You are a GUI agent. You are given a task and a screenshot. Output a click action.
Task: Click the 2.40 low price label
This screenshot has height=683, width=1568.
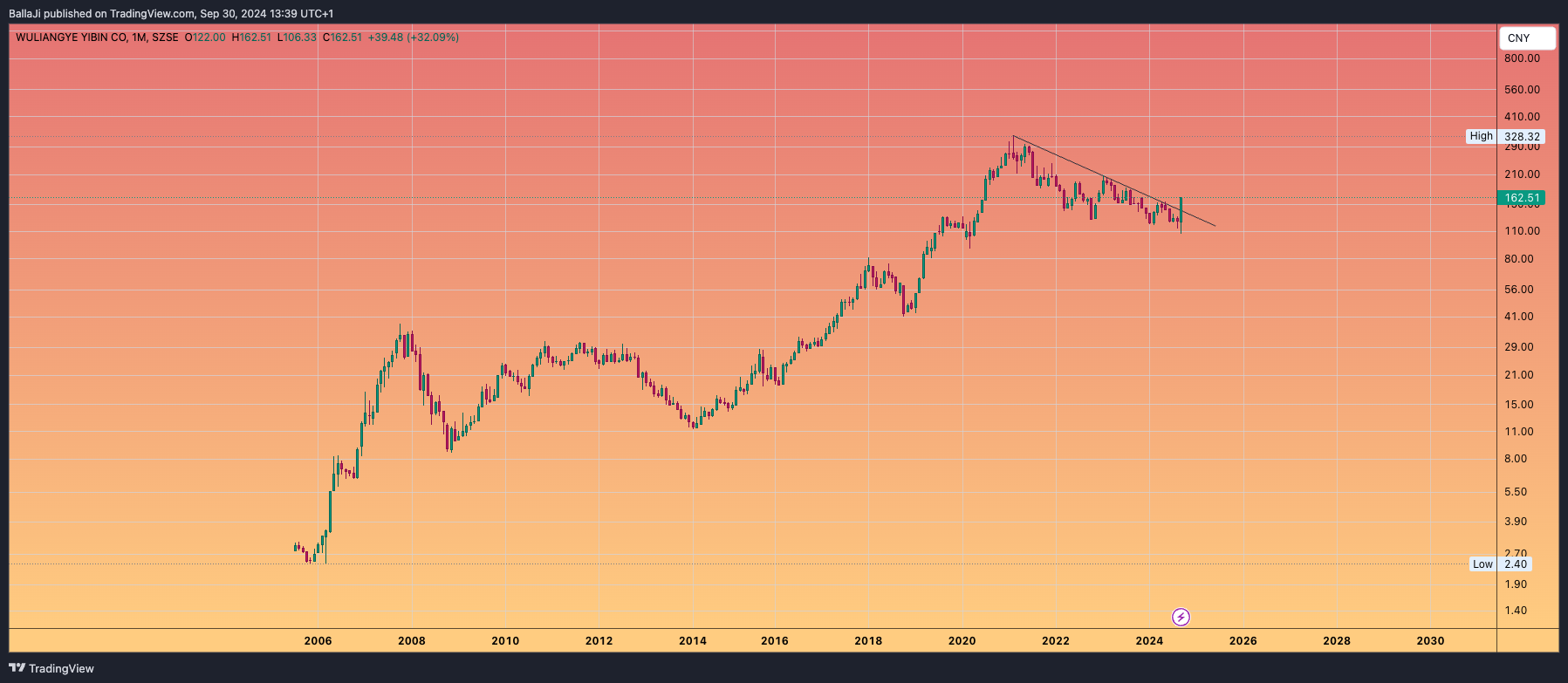coord(1516,564)
